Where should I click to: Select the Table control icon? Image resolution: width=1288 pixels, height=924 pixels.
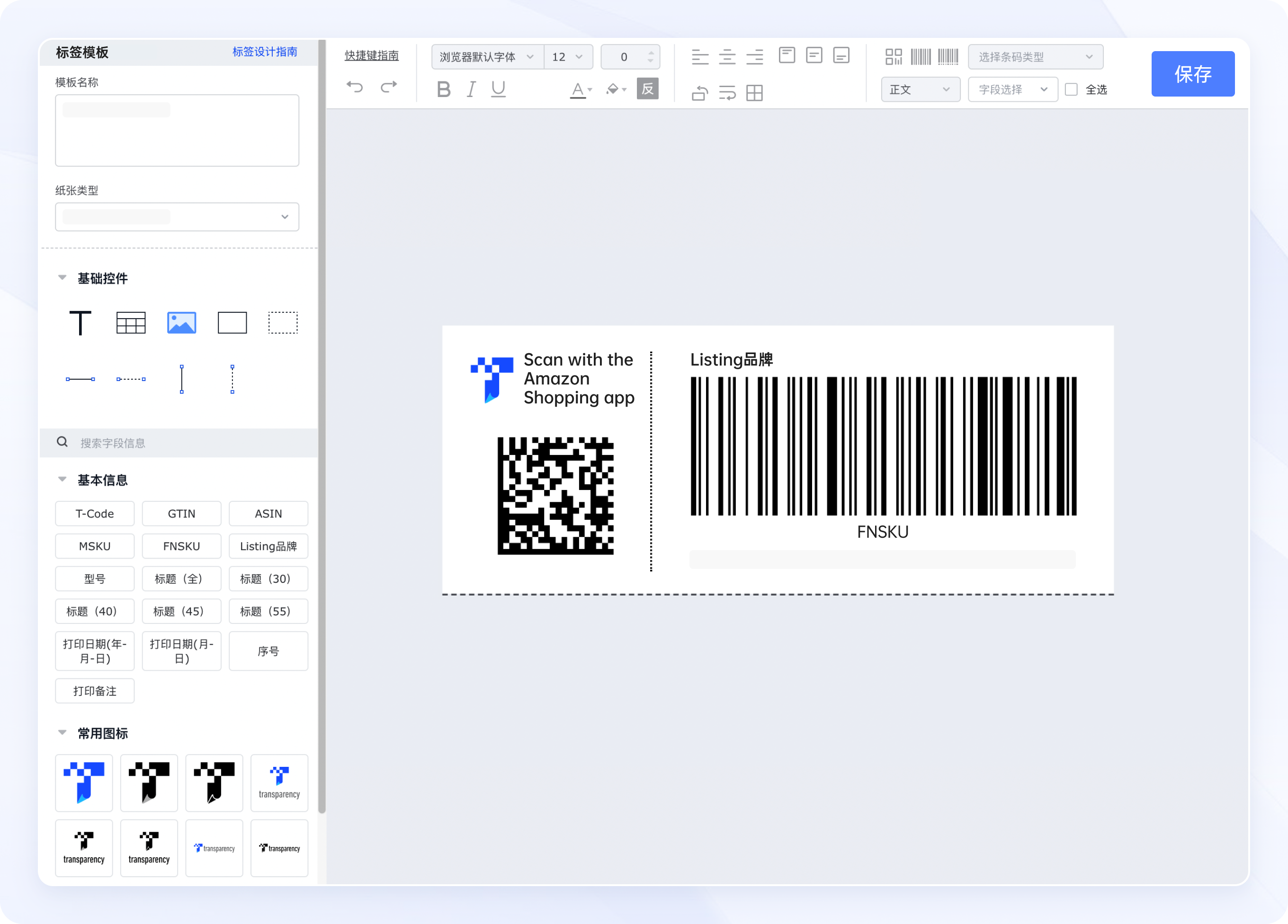[131, 323]
